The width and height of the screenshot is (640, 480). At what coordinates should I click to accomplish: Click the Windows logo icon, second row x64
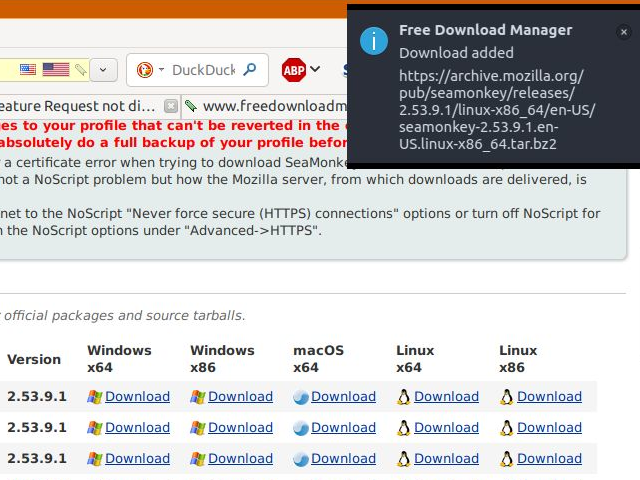[95, 428]
